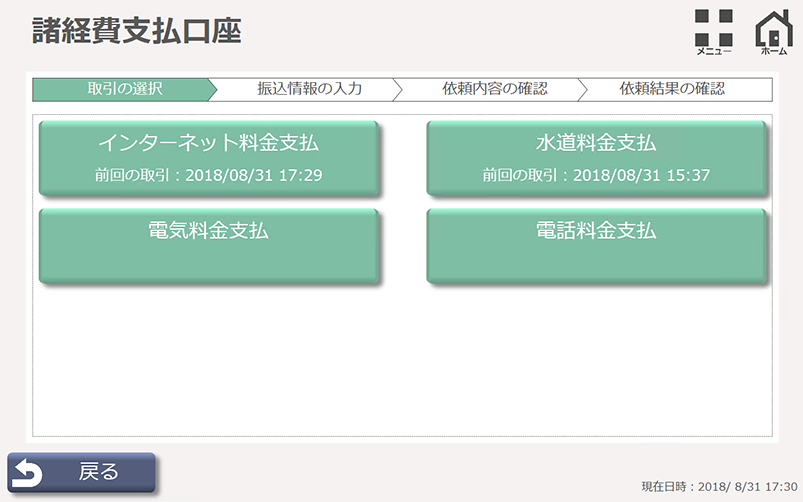Screen dimensions: 803x502
Task: Choose 水道料金支払 payment button
Action: (x=596, y=158)
